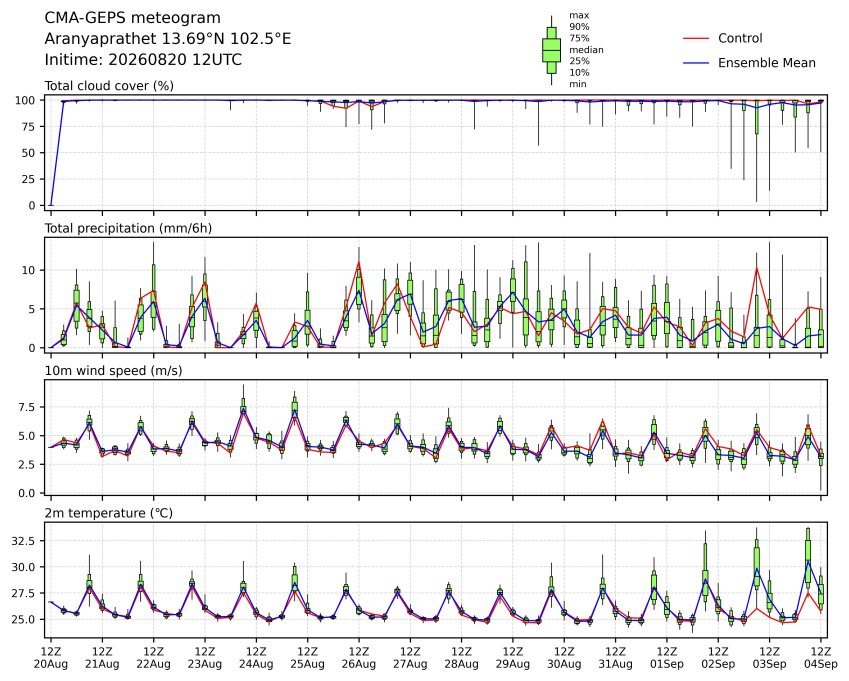The image size is (849, 681).
Task: Click the '30.0' tick on temperature axis
Action: pos(23,567)
